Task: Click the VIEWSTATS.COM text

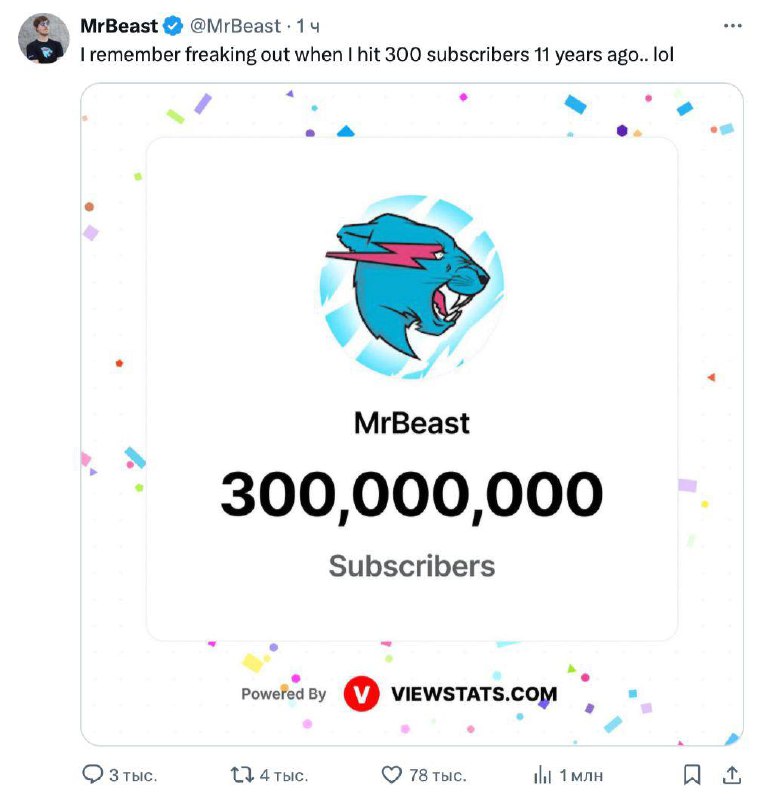Action: 474,694
